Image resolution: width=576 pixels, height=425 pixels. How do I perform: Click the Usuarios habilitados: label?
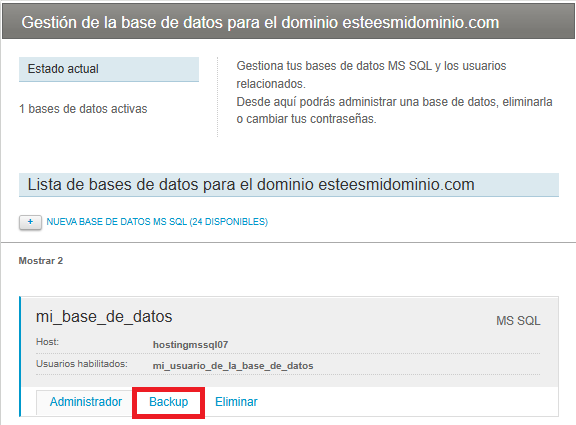[x=82, y=364]
